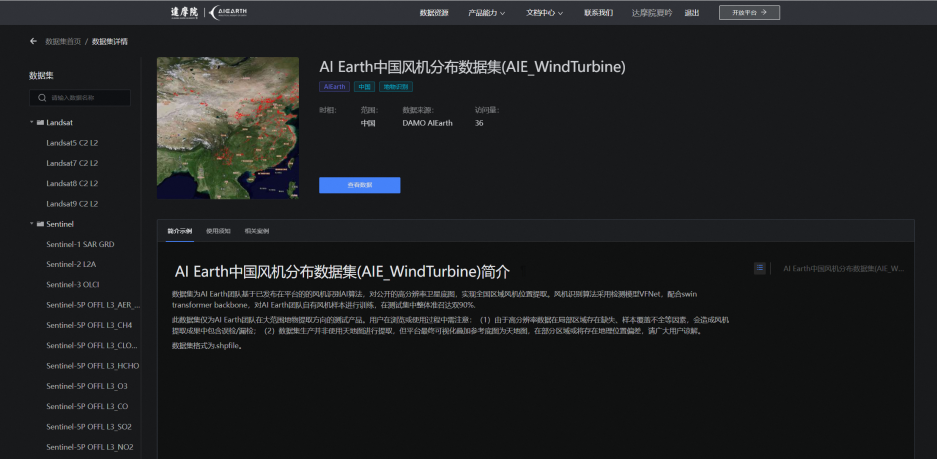Select Landsat8 C2 L2 dataset
937x459 pixels.
pos(72,183)
